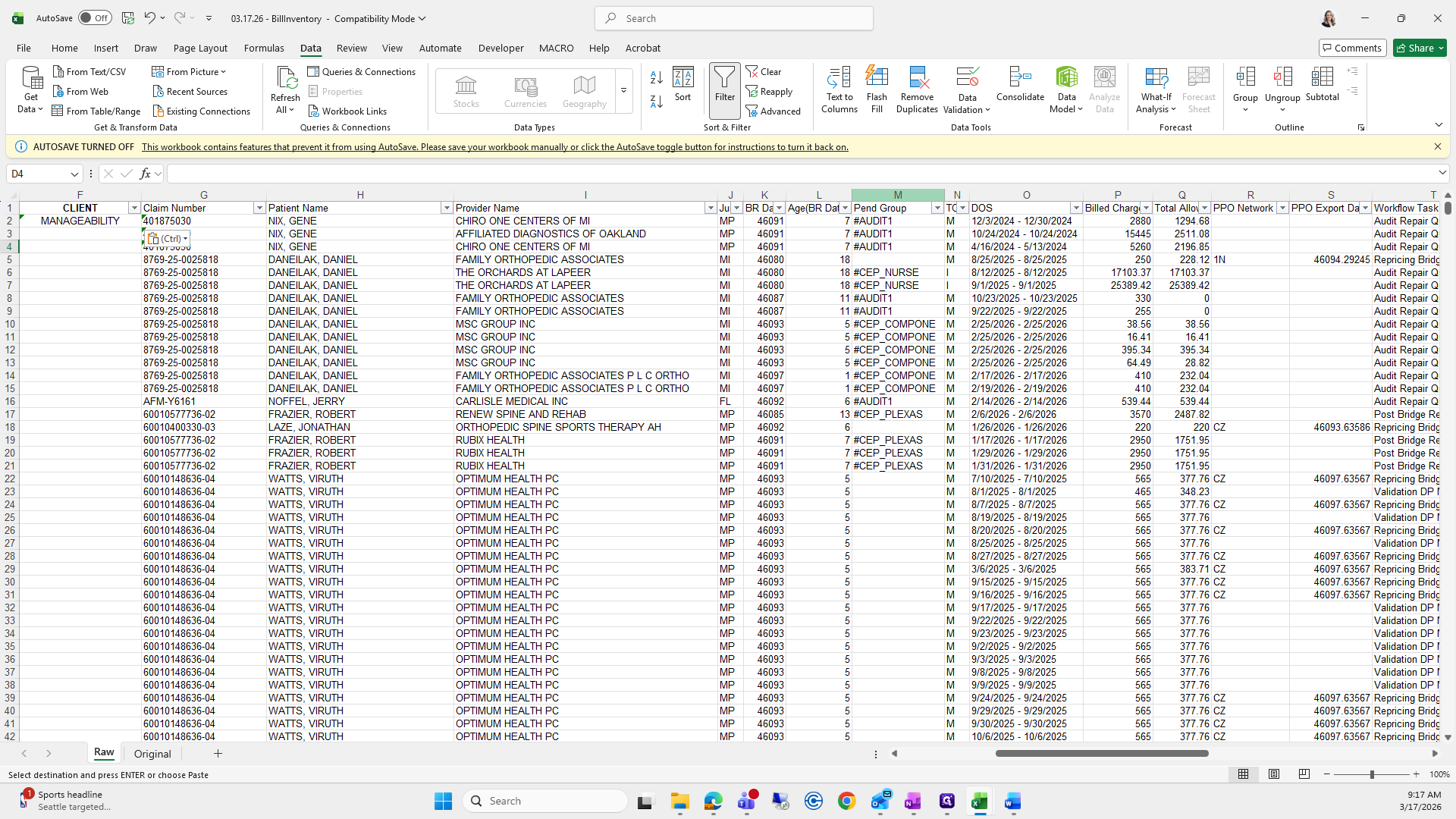Click the AutoSave instructions link
This screenshot has width=1456, height=819.
pos(494,147)
